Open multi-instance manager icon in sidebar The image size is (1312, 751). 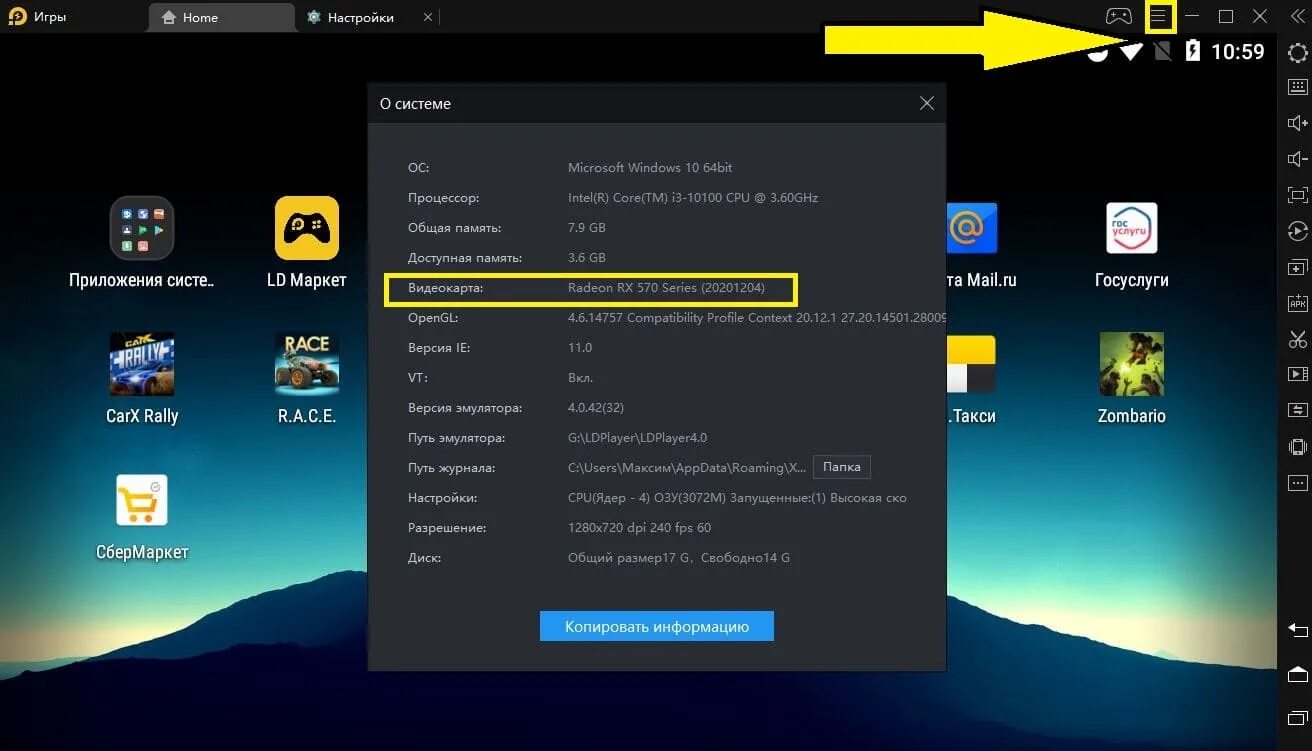coord(1298,267)
